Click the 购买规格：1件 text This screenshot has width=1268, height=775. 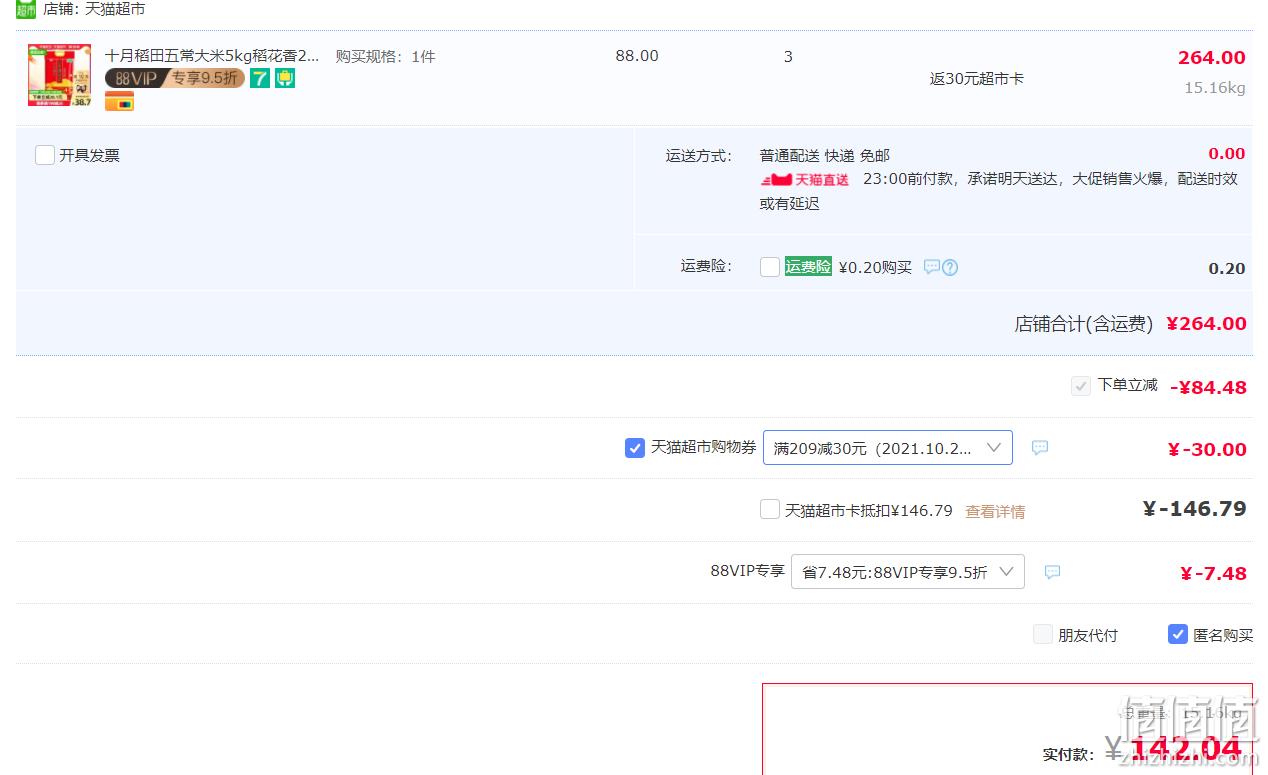[x=385, y=56]
